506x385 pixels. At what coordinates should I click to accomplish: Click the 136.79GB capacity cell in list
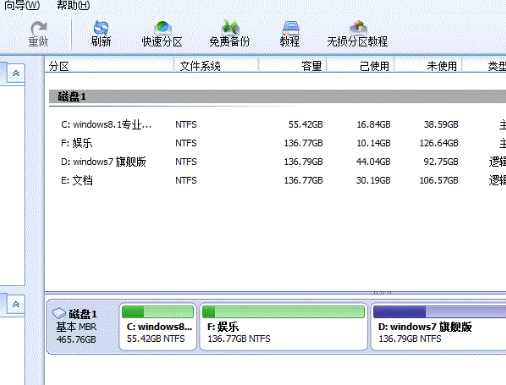click(x=303, y=162)
